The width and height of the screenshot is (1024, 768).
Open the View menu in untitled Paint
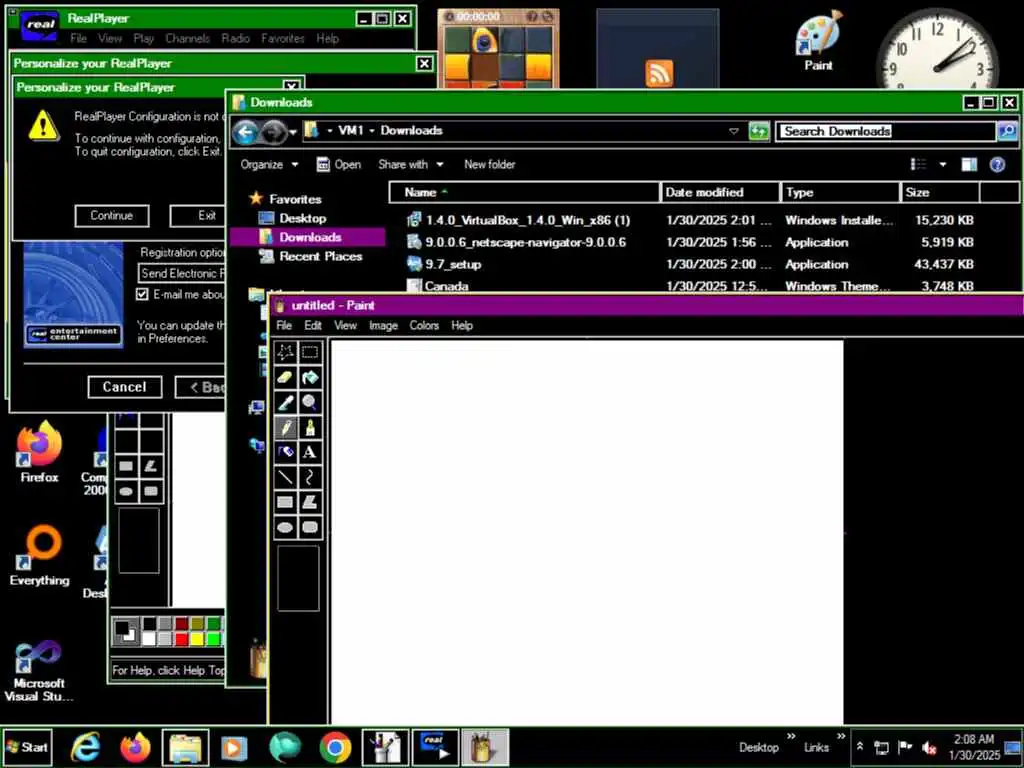[x=345, y=325]
